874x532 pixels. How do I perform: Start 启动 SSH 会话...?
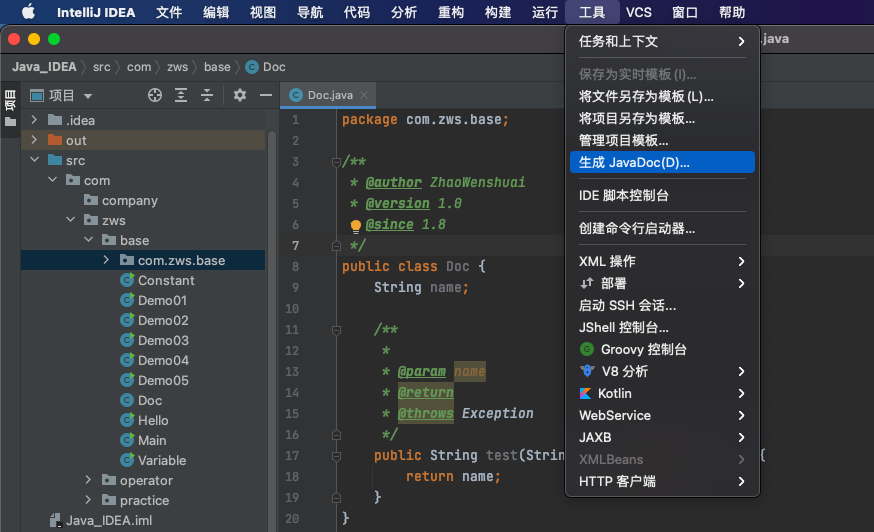click(662, 306)
